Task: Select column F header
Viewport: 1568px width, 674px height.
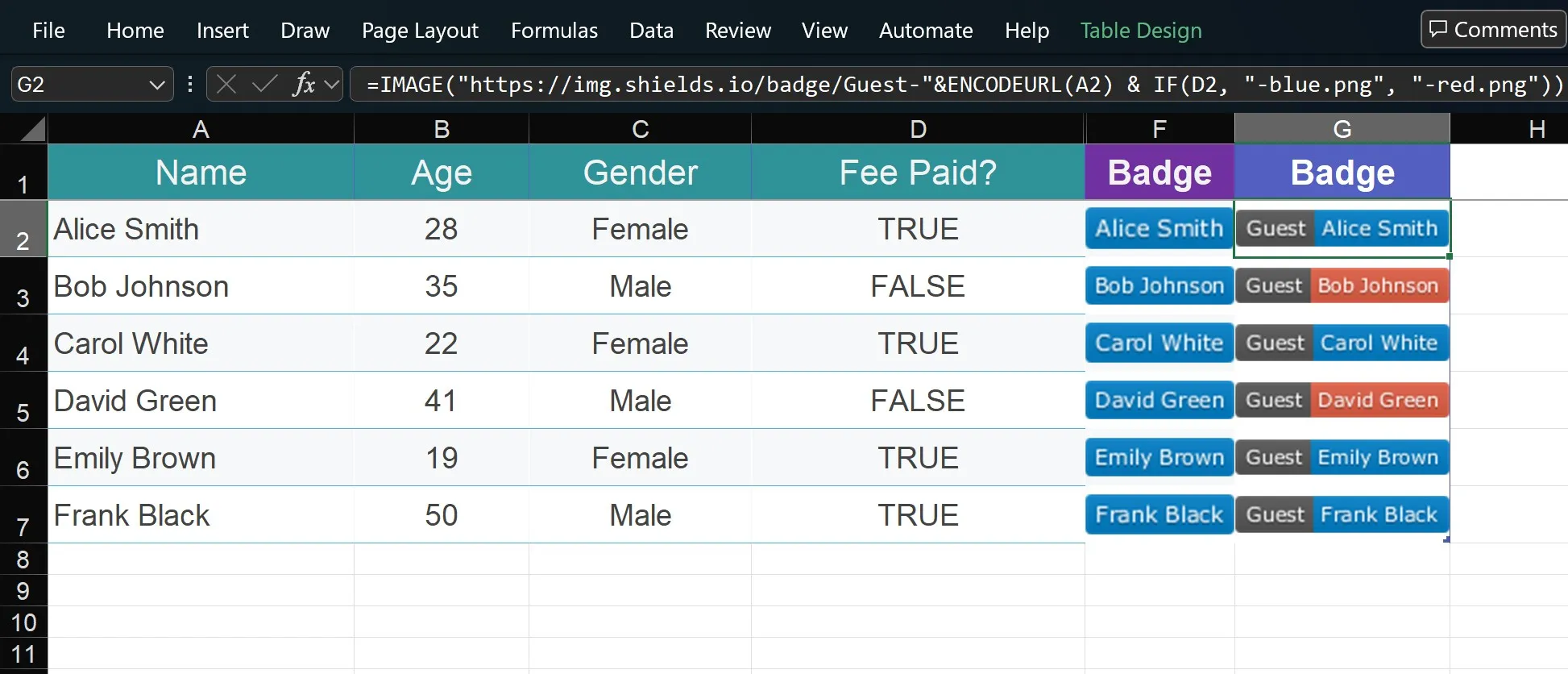Action: click(1159, 129)
